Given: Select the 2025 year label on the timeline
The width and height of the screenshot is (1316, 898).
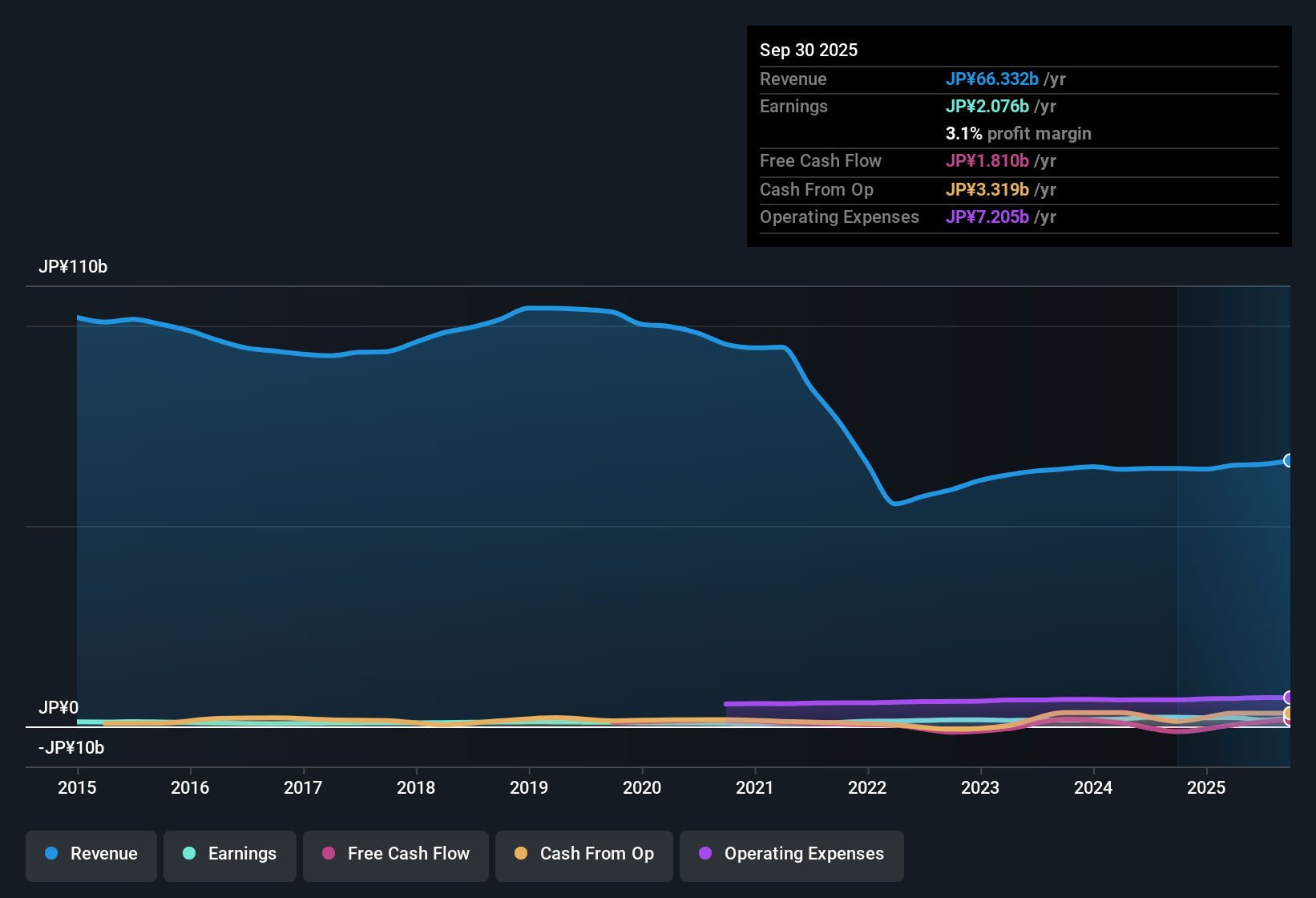Looking at the screenshot, I should (1207, 788).
